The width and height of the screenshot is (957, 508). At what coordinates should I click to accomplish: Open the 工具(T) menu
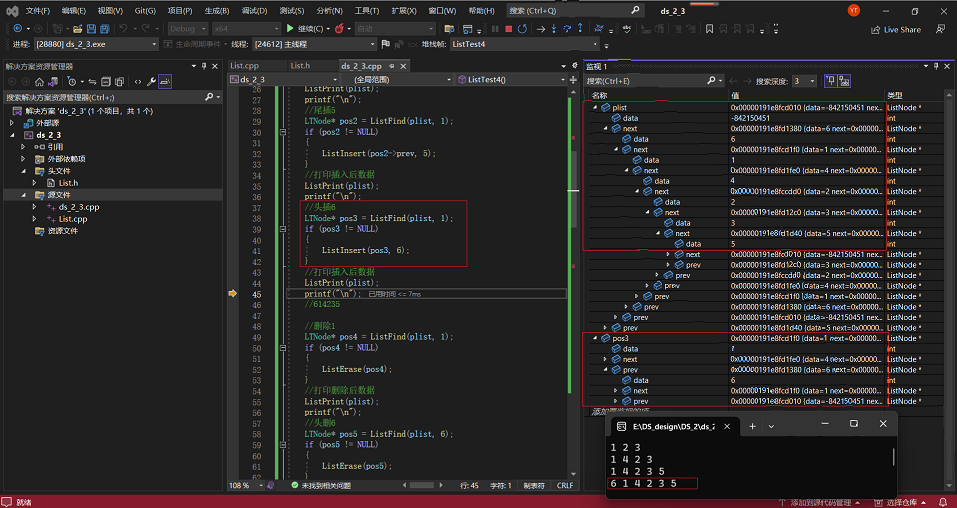(367, 11)
